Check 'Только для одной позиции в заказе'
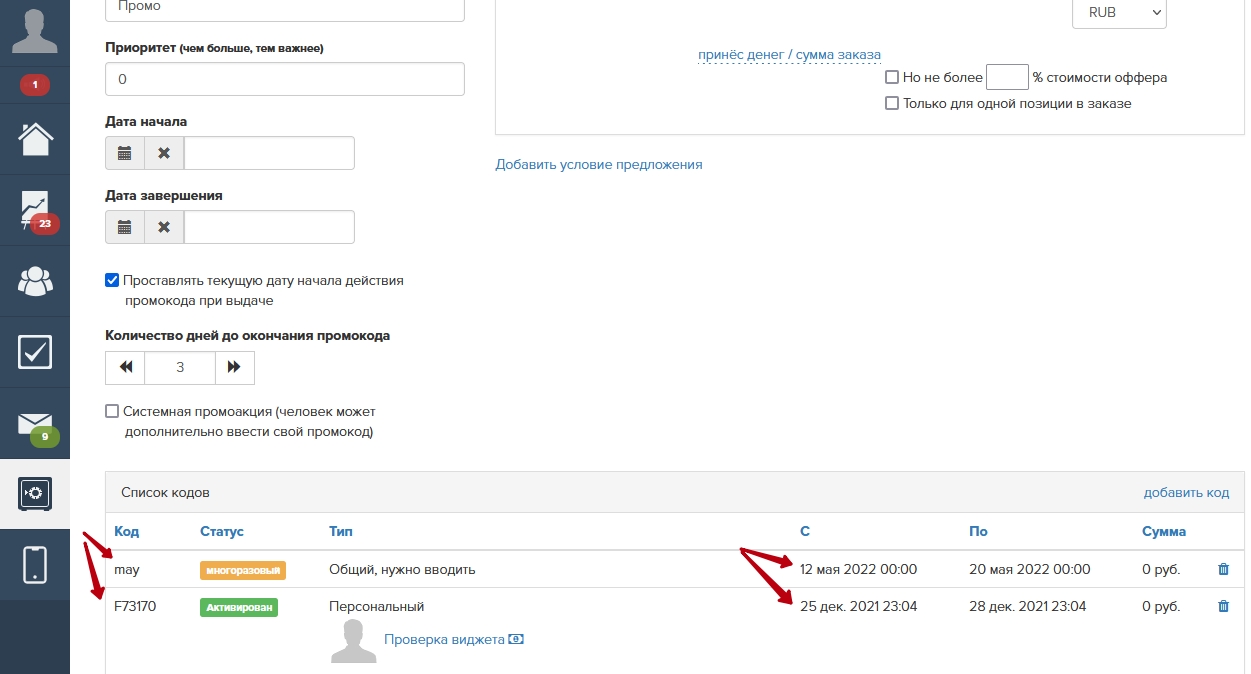Viewport: 1251px width, 674px height. (892, 103)
